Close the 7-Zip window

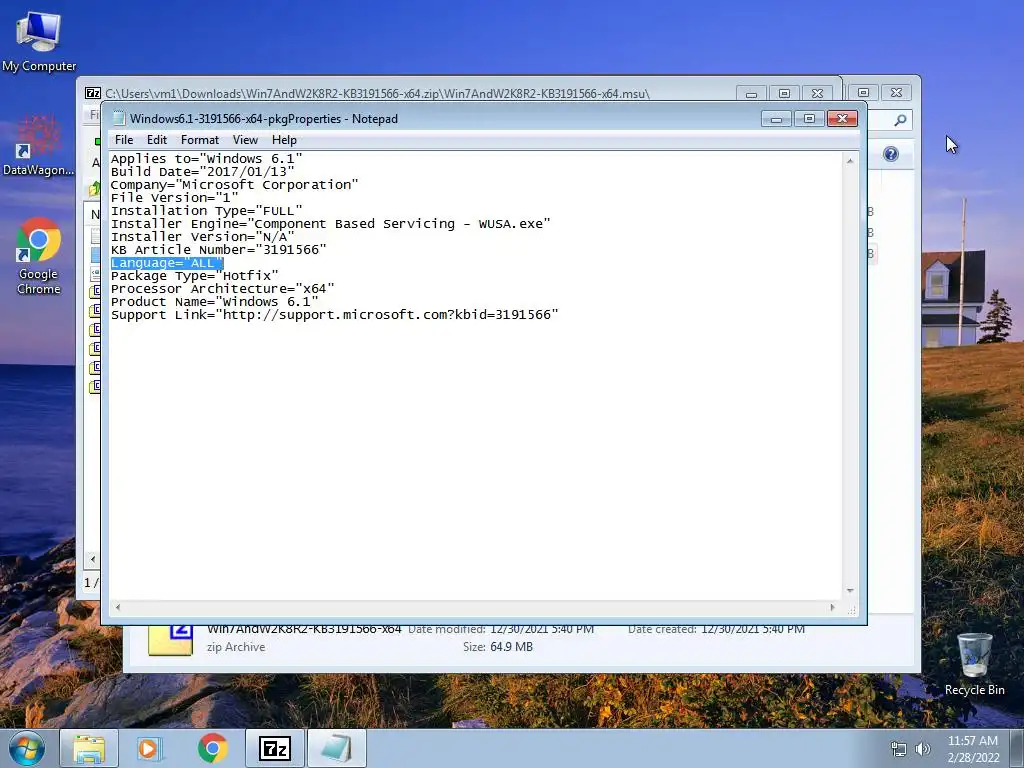click(x=817, y=94)
